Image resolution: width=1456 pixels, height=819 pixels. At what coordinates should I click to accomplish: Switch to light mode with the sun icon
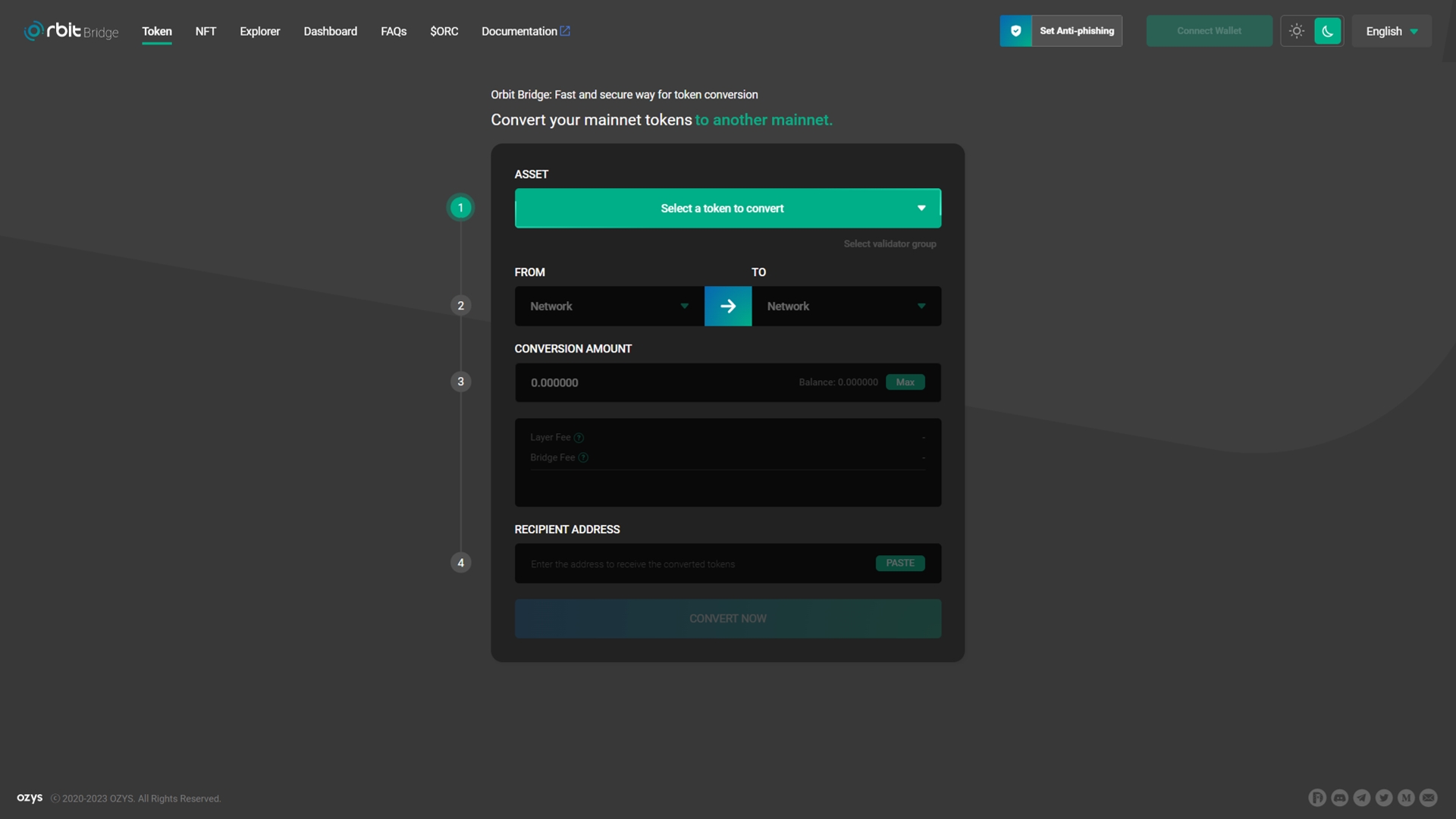coord(1297,31)
